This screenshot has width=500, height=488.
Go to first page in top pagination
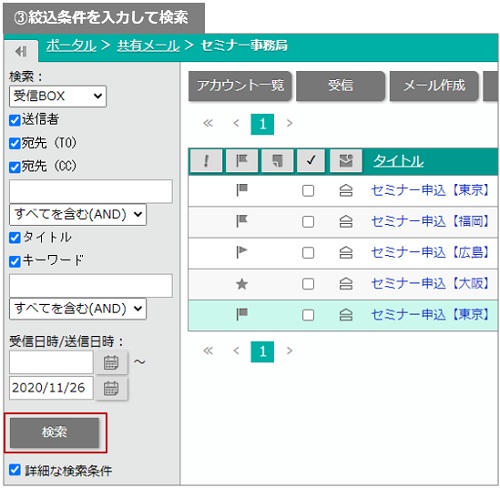click(x=208, y=123)
